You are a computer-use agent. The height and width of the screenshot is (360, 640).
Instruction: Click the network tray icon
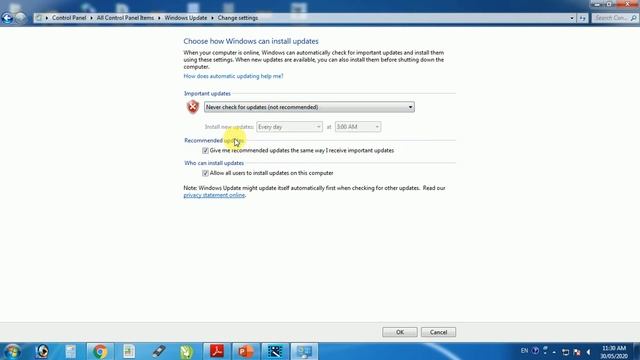coord(565,352)
